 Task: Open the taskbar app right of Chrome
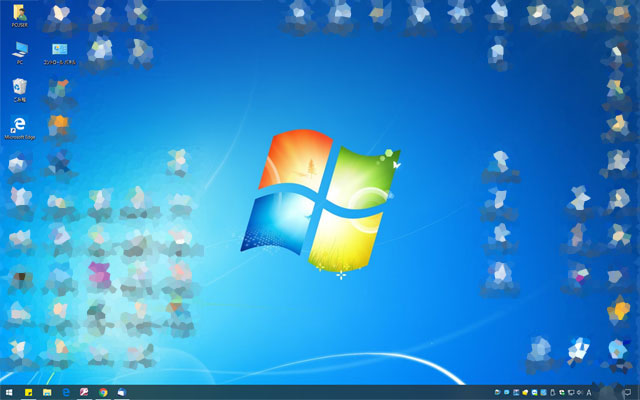121,392
